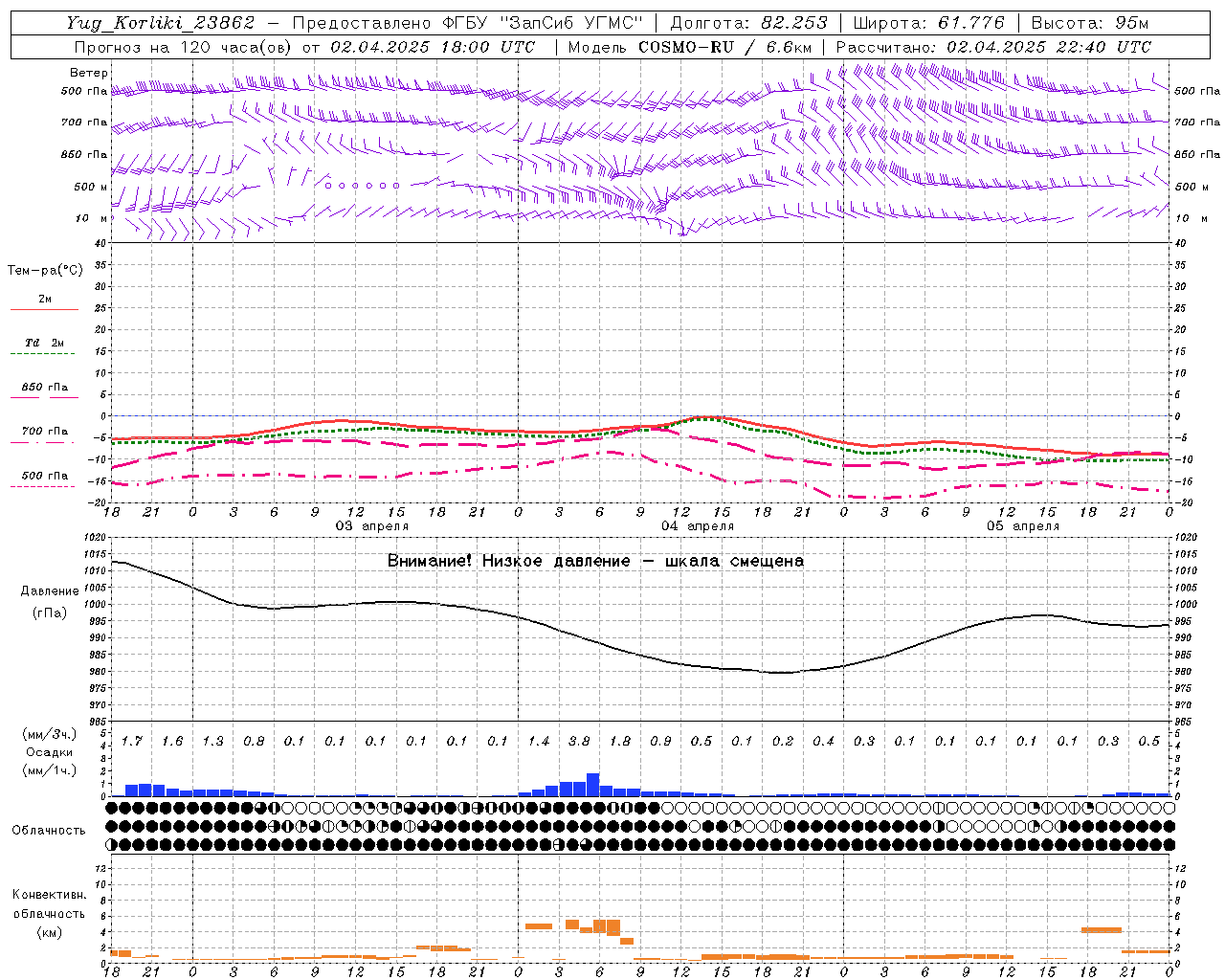
Task: Click the 1.7 precipitation value
Action: [131, 741]
